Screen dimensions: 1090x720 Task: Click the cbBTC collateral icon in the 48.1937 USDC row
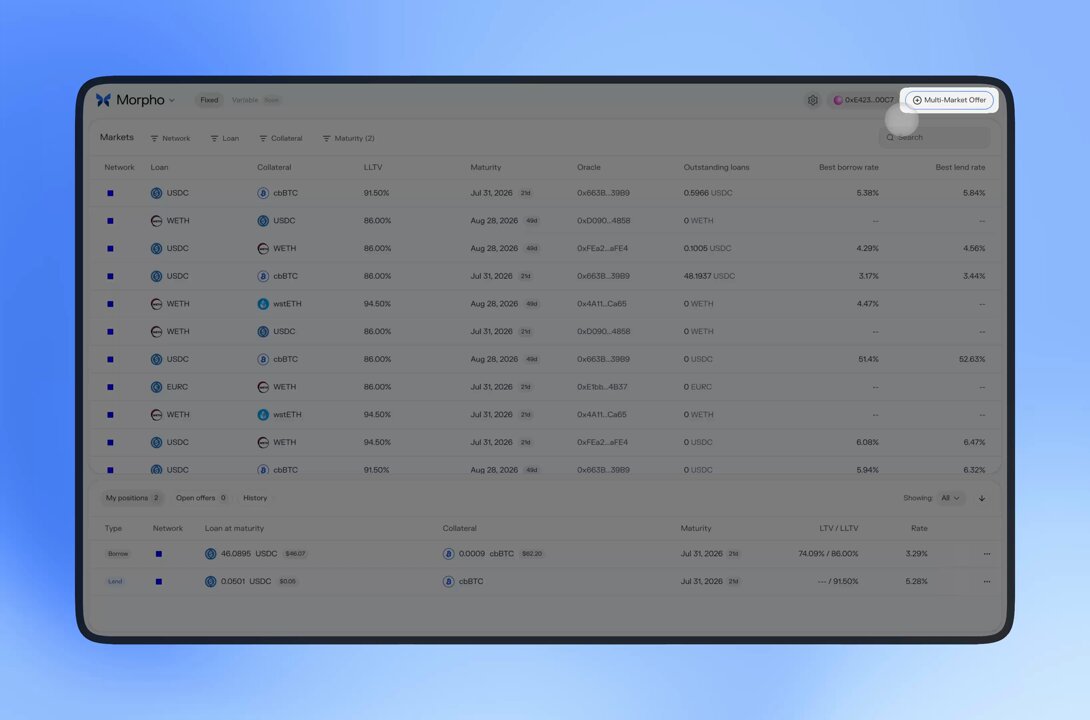click(x=263, y=276)
